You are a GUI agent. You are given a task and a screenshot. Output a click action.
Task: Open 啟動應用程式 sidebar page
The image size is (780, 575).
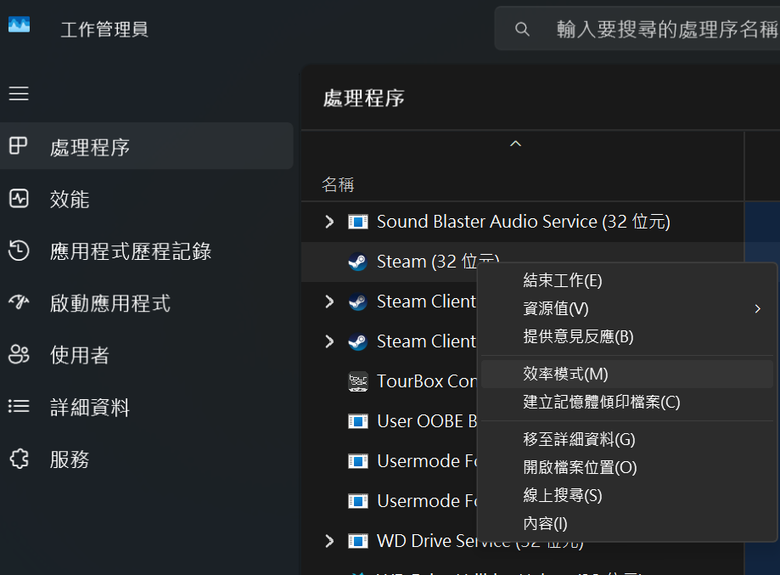pos(146,302)
